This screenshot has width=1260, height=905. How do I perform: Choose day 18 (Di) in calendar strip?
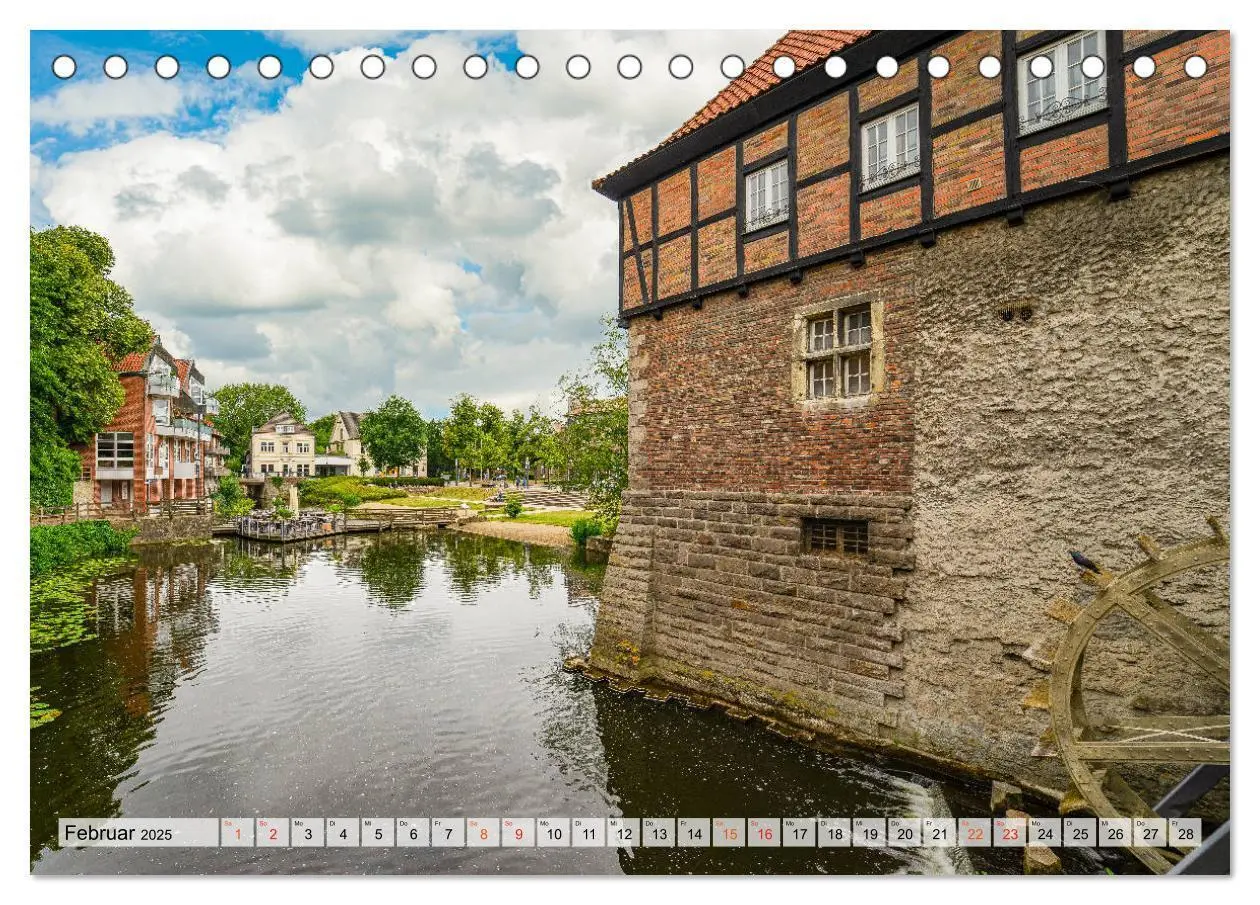(834, 832)
